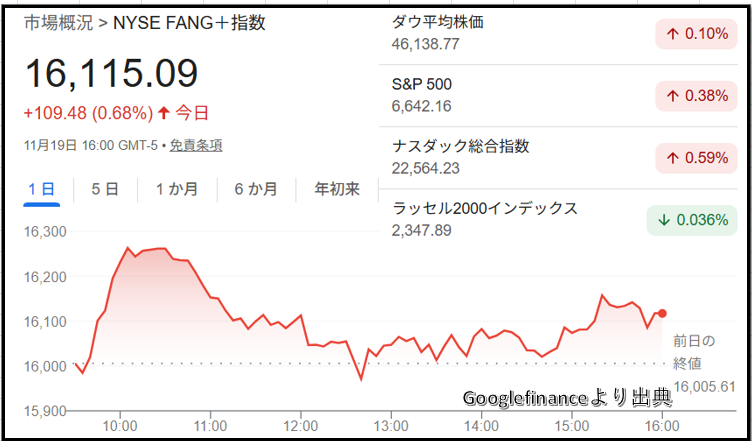Show the 6か月 chart range
The height and width of the screenshot is (441, 752).
[256, 188]
